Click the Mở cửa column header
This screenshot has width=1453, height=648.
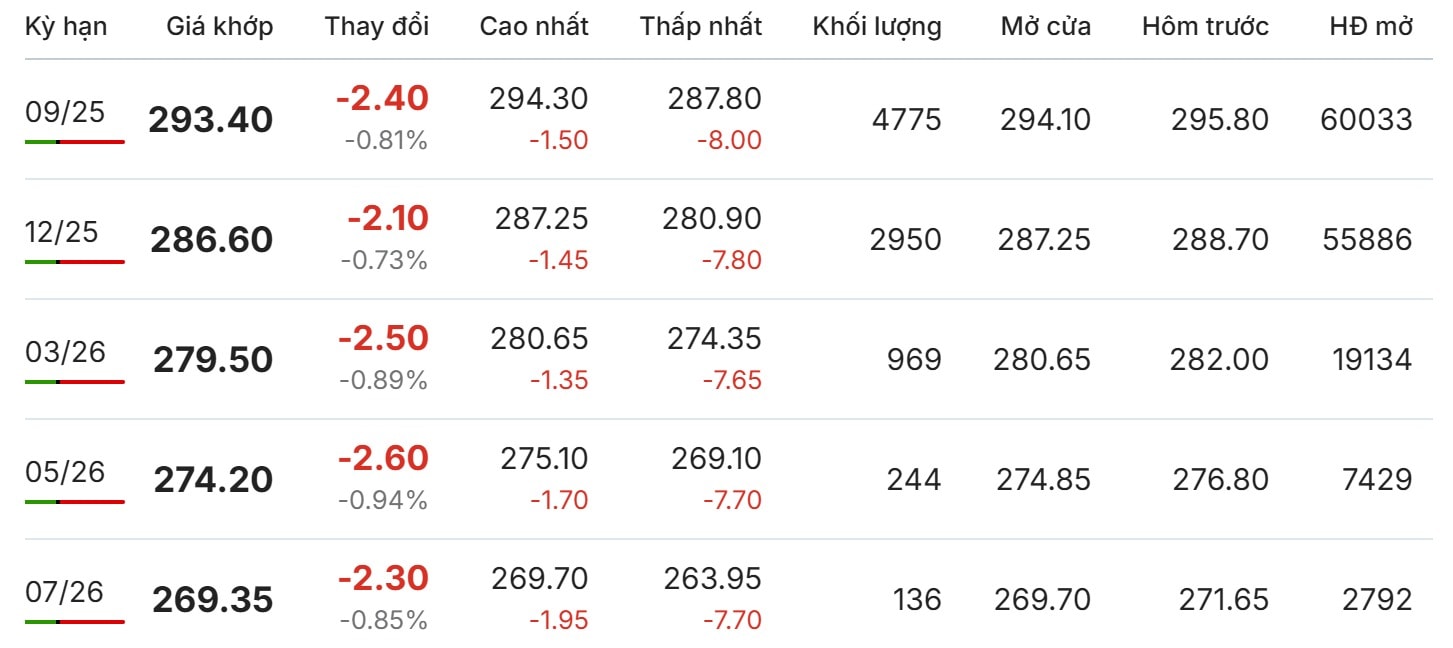point(1045,27)
